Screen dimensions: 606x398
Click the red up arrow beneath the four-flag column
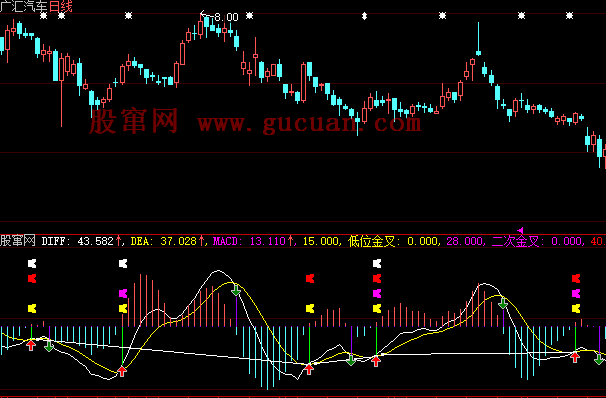pyautogui.click(x=376, y=361)
